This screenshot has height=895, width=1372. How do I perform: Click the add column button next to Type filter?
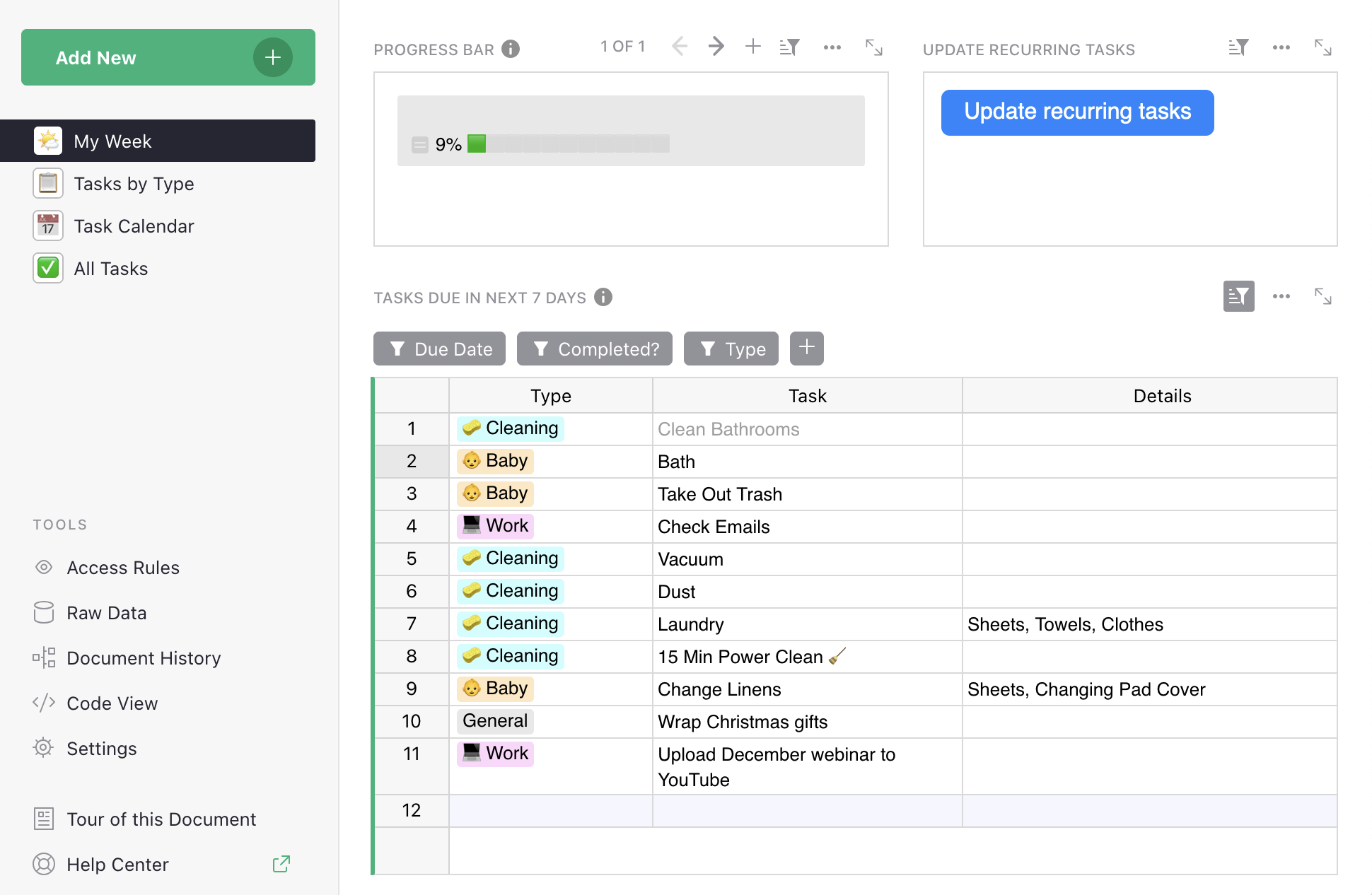[807, 348]
